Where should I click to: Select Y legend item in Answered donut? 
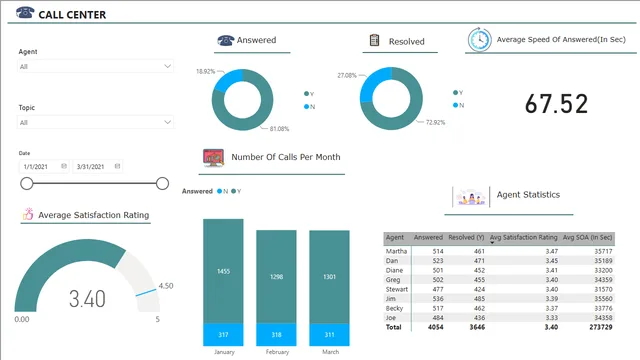click(x=309, y=94)
